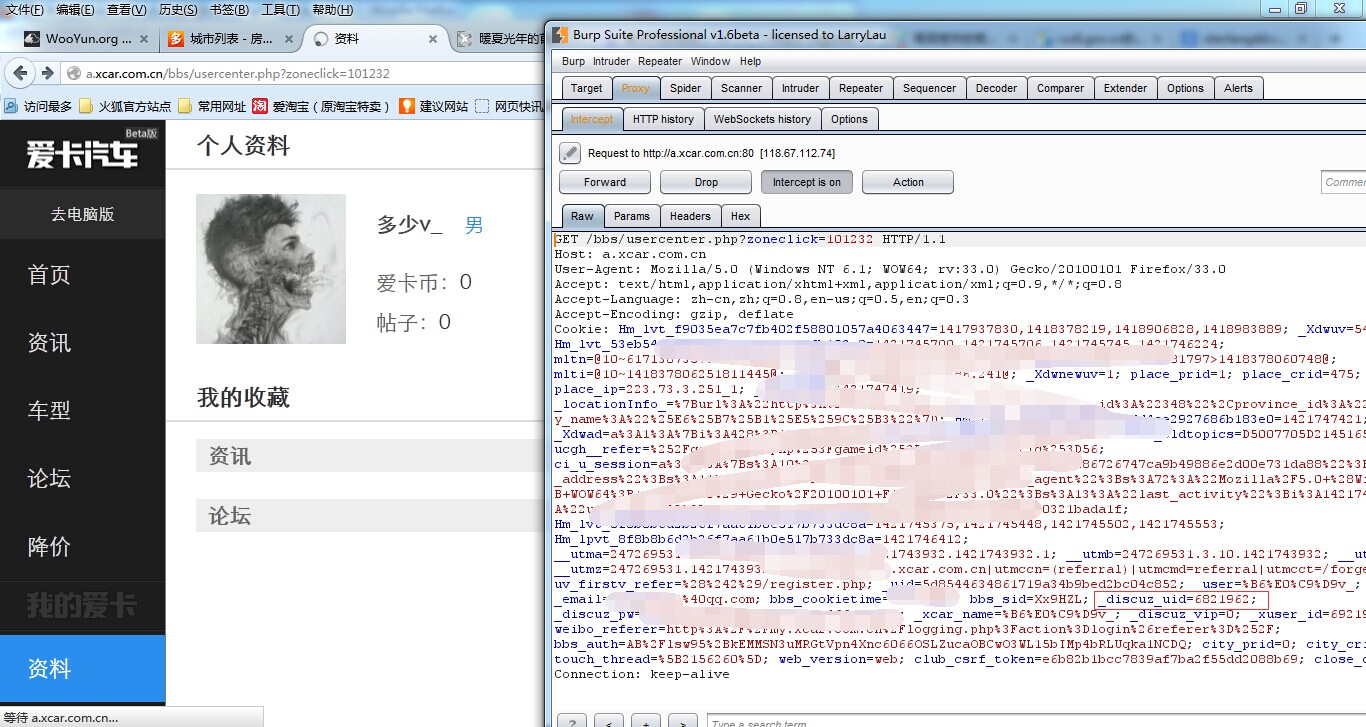Click Firefox back arrow button
Screen dimensions: 1366x727
click(20, 73)
